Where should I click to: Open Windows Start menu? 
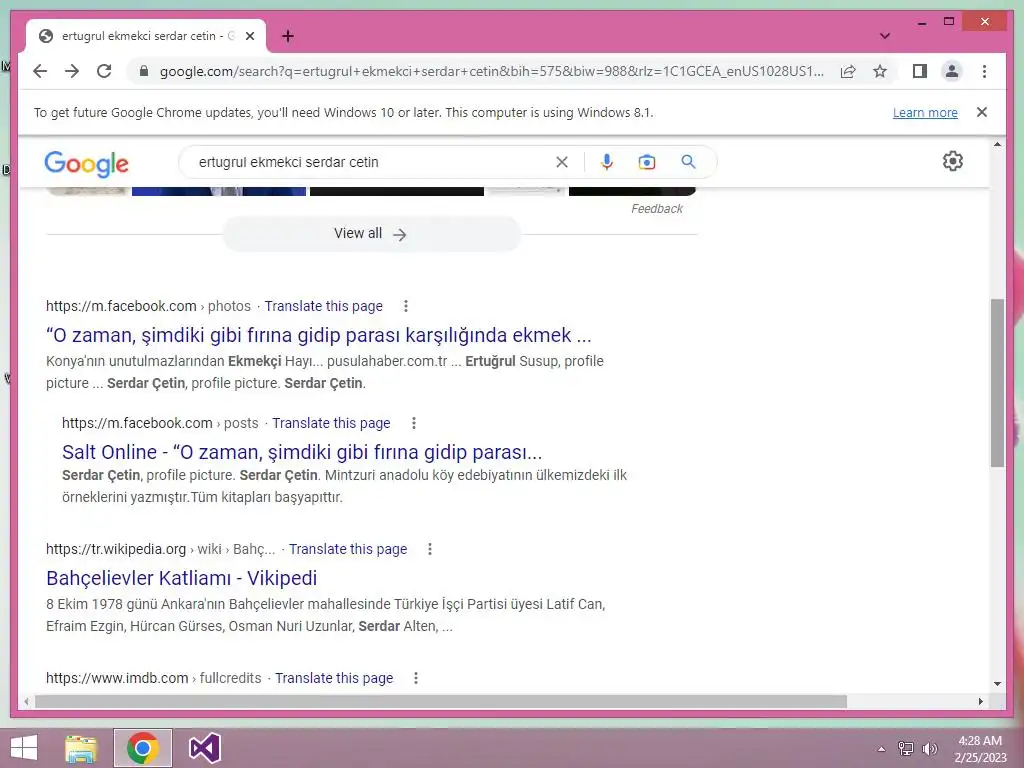click(24, 748)
